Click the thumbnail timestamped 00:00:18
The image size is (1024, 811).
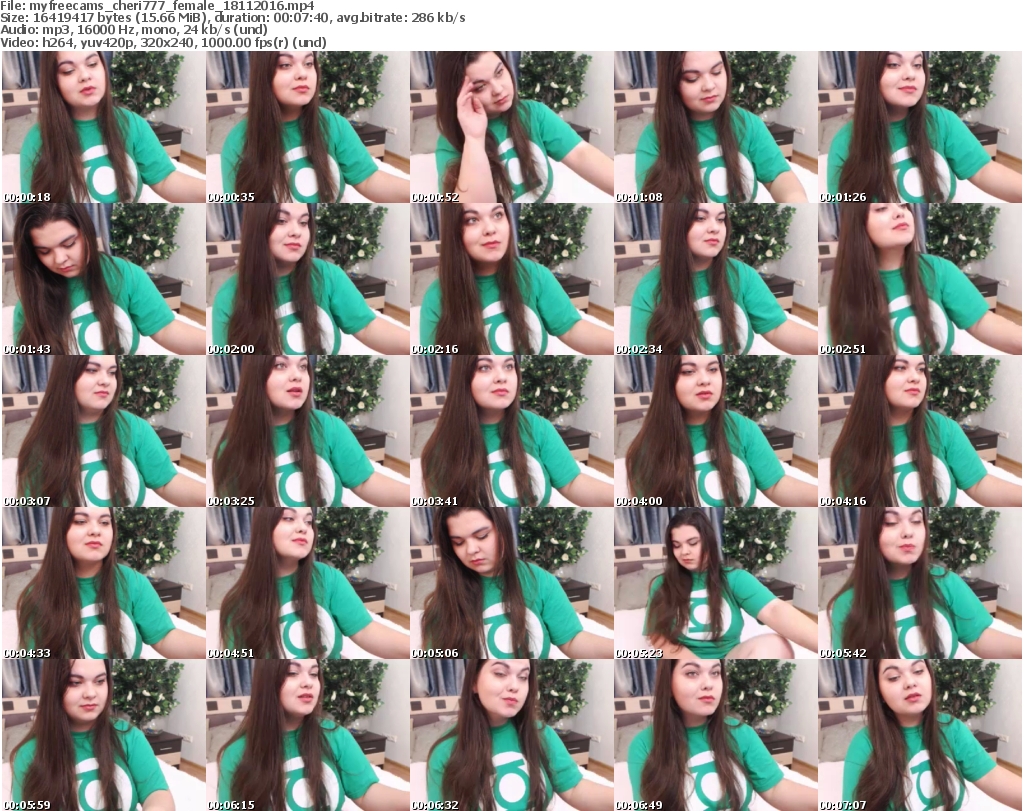click(104, 127)
